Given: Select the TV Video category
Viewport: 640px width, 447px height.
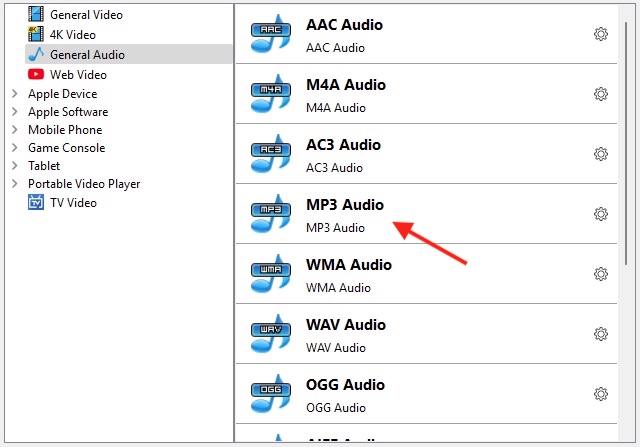Looking at the screenshot, I should [73, 203].
